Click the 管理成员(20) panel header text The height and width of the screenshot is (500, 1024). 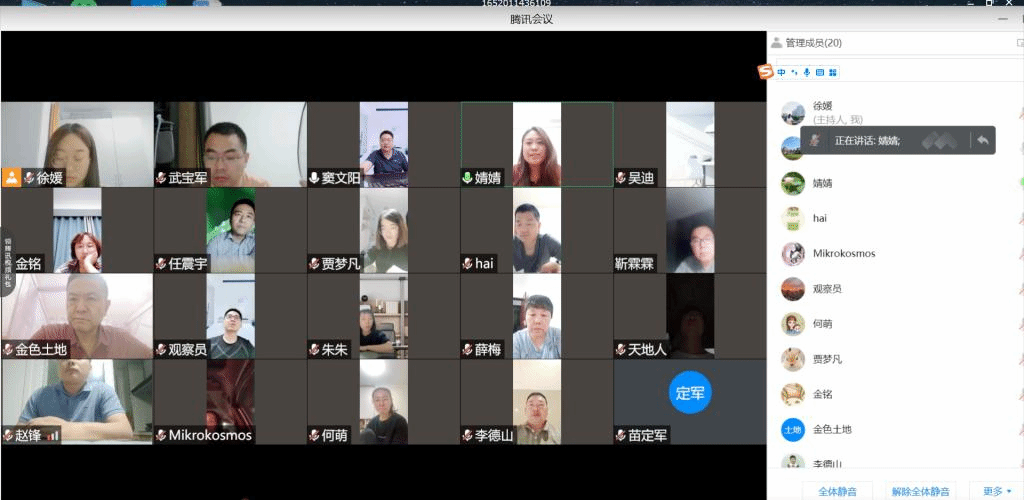[x=814, y=43]
